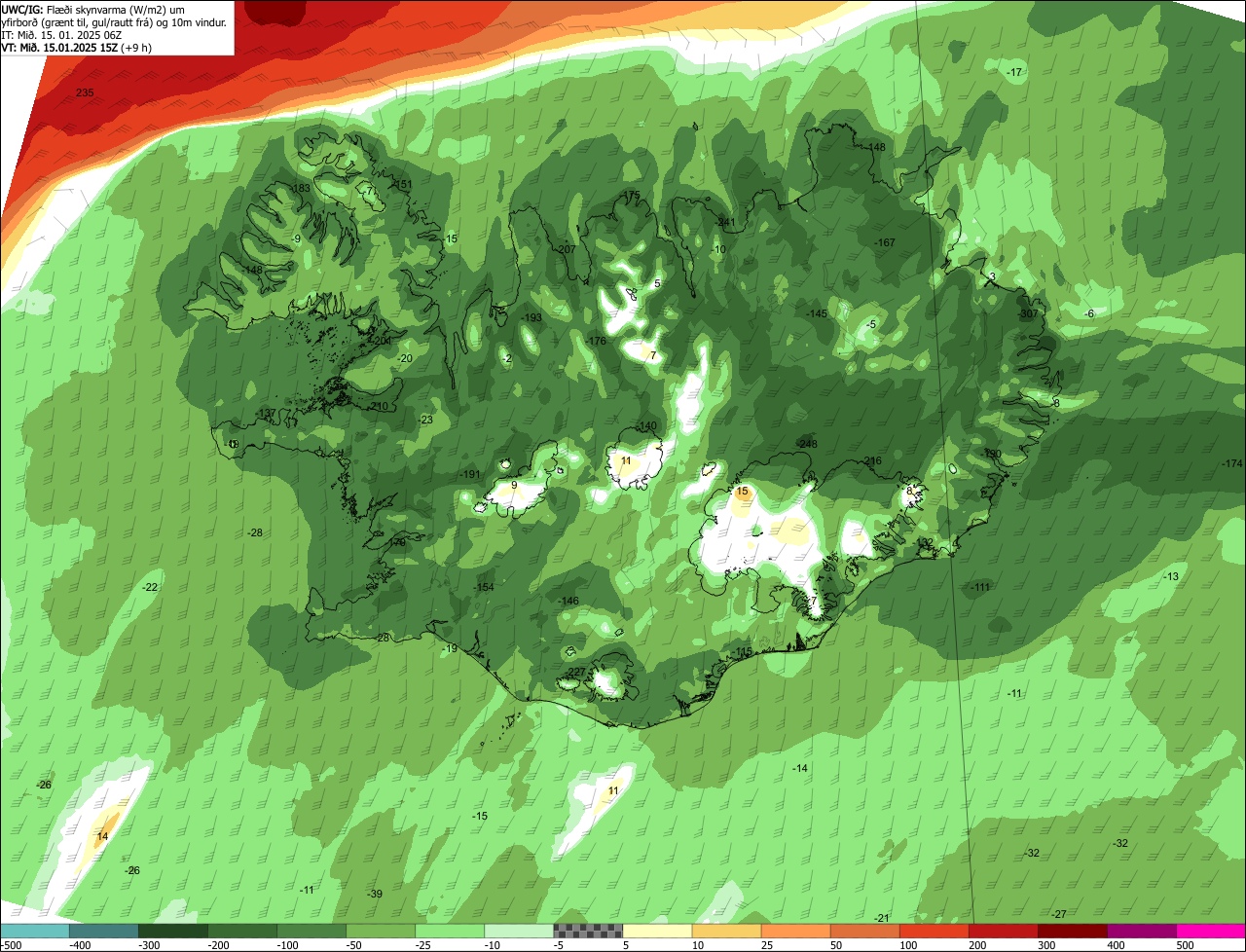Click the '-167' map value
1246x952 pixels.
click(x=884, y=242)
